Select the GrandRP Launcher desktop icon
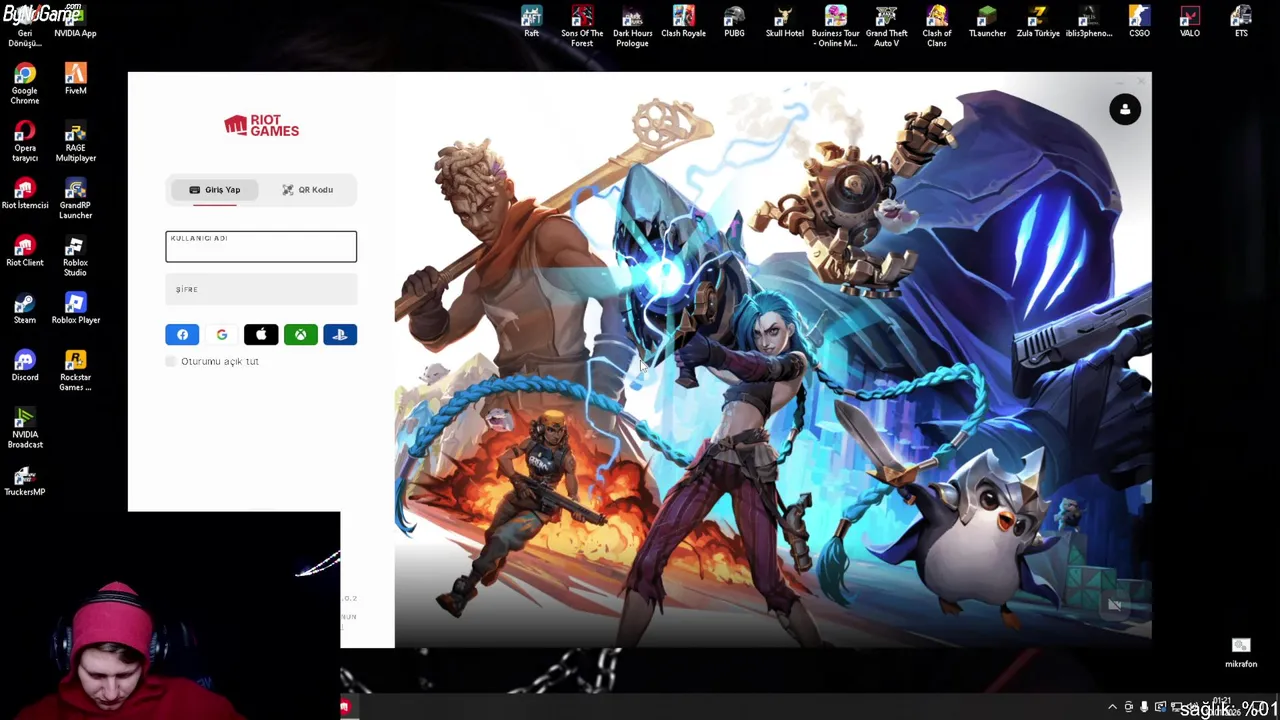This screenshot has height=720, width=1280. 75,199
